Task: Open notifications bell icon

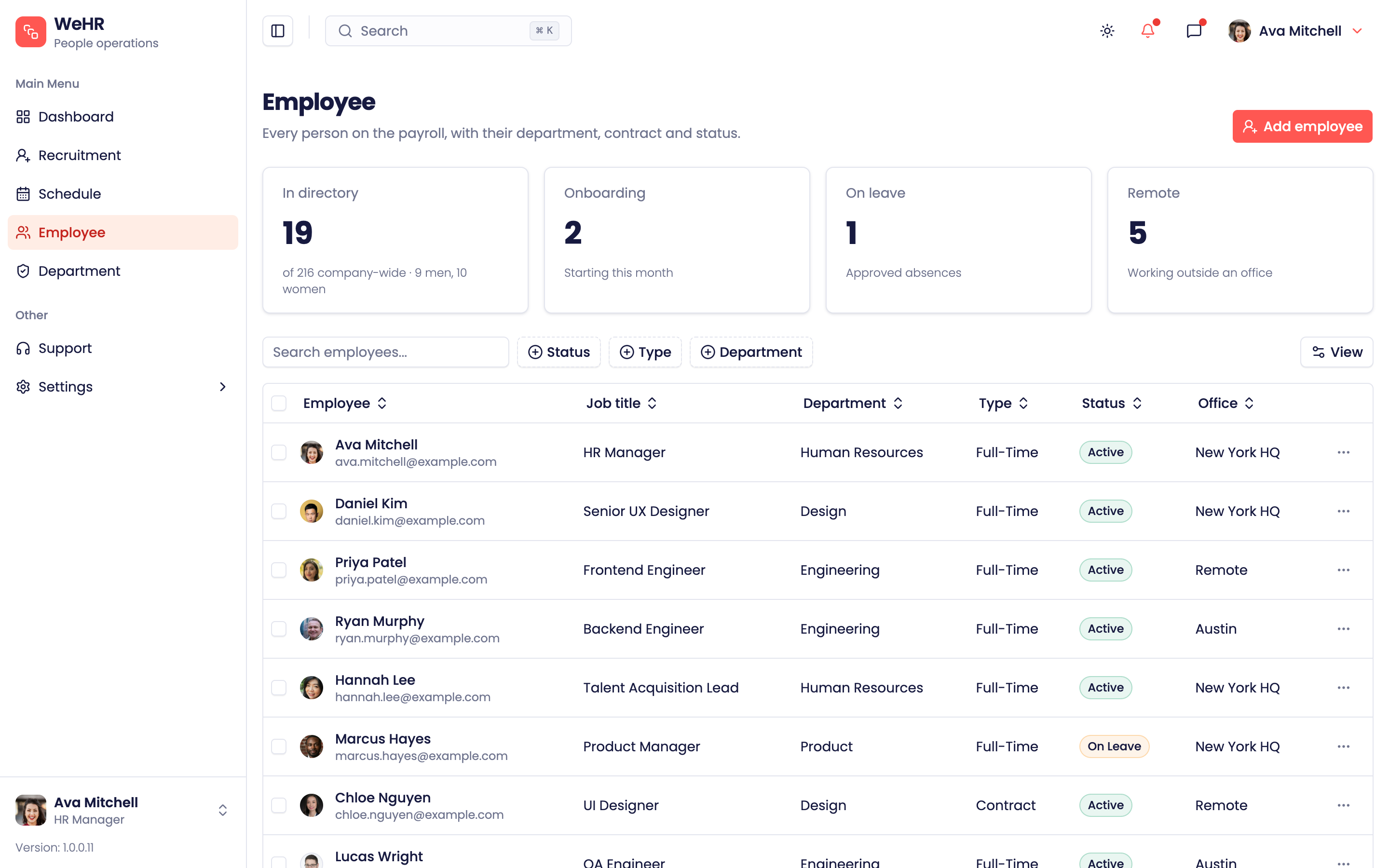Action: point(1148,31)
